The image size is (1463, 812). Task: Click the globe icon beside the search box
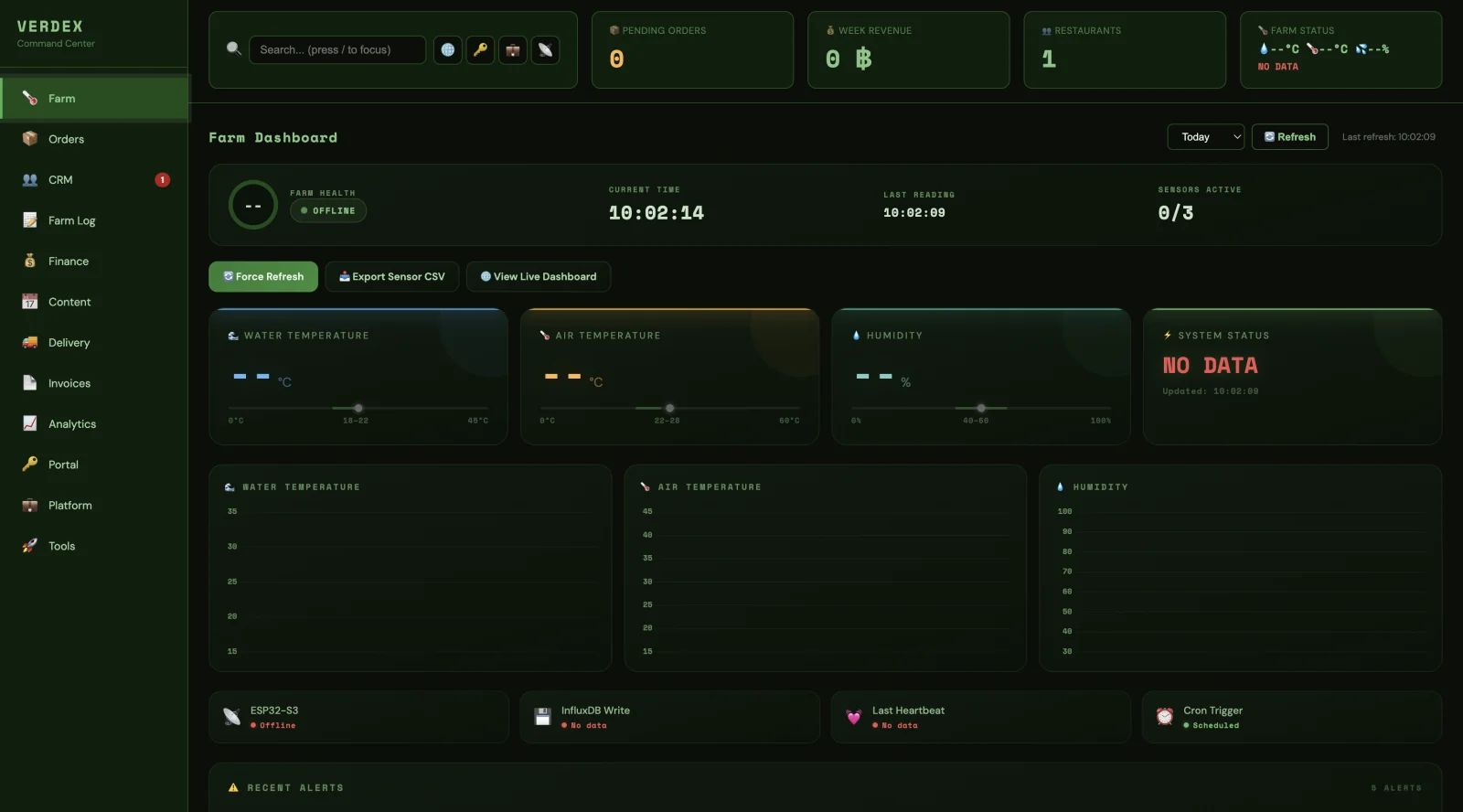(x=447, y=50)
